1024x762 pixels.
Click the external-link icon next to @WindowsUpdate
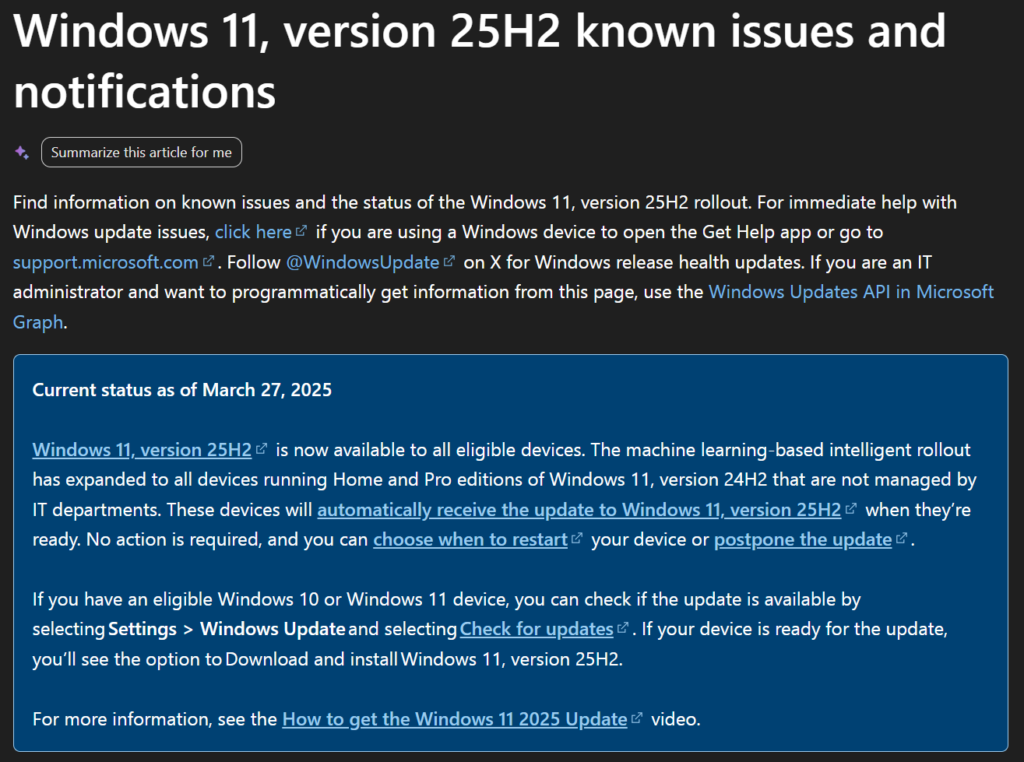pyautogui.click(x=448, y=262)
